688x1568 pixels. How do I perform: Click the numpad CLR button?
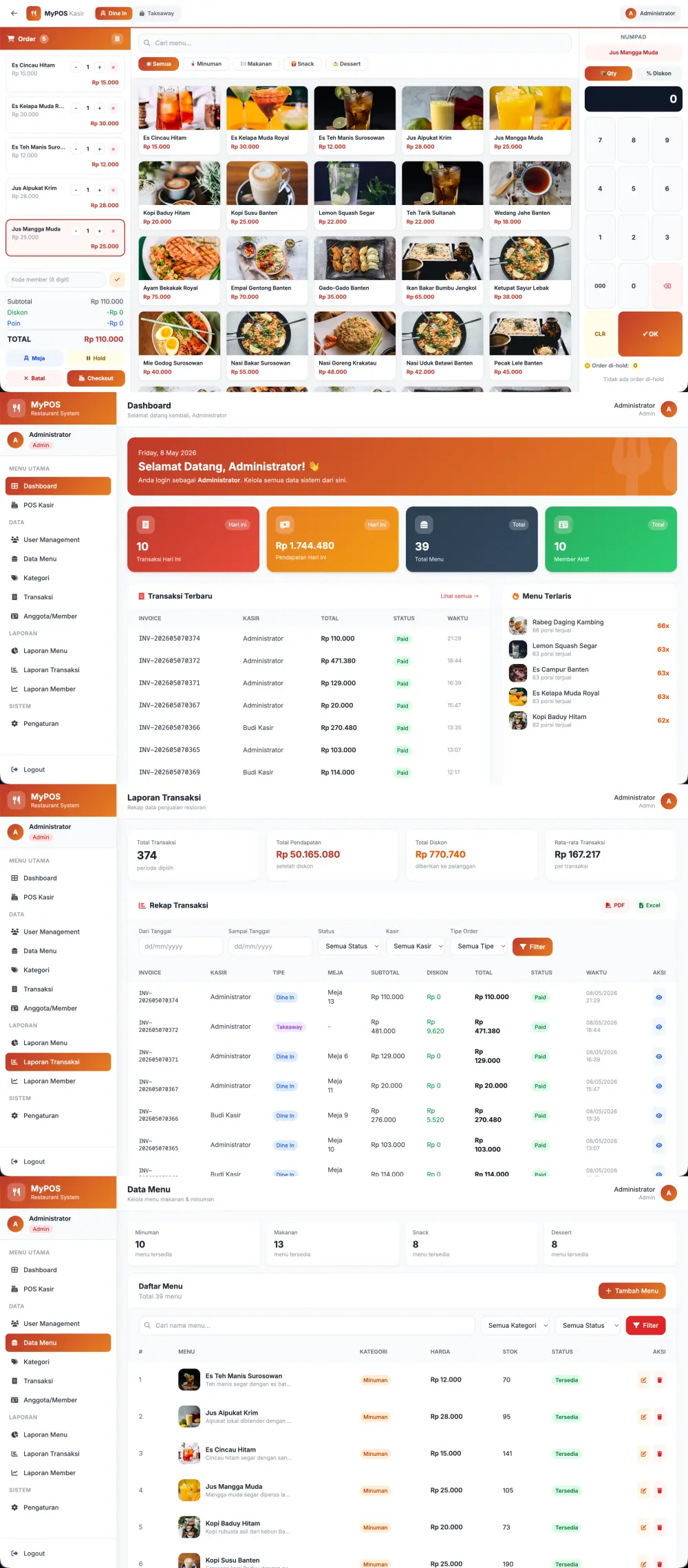pyautogui.click(x=600, y=334)
